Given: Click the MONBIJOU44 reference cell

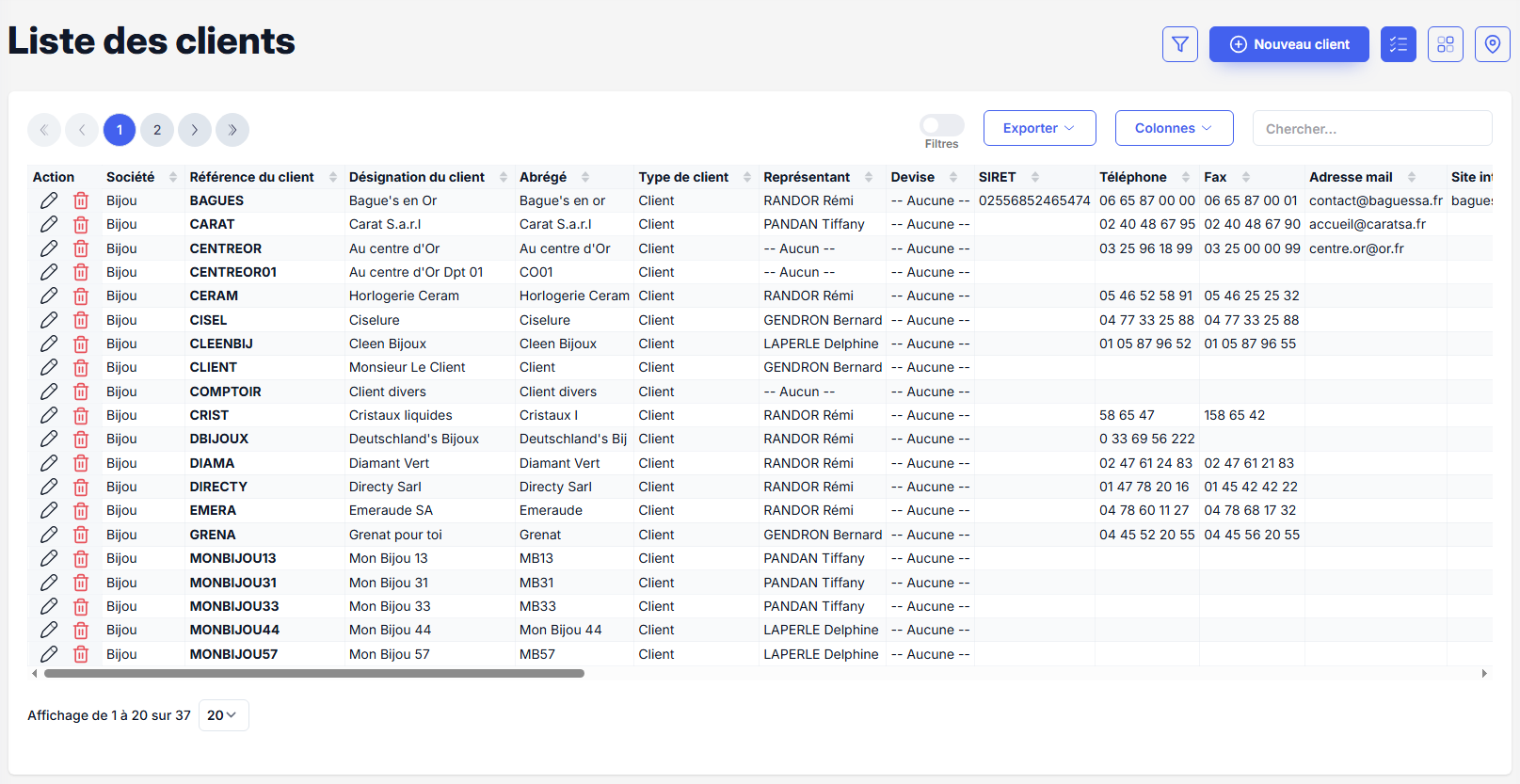Looking at the screenshot, I should point(234,630).
